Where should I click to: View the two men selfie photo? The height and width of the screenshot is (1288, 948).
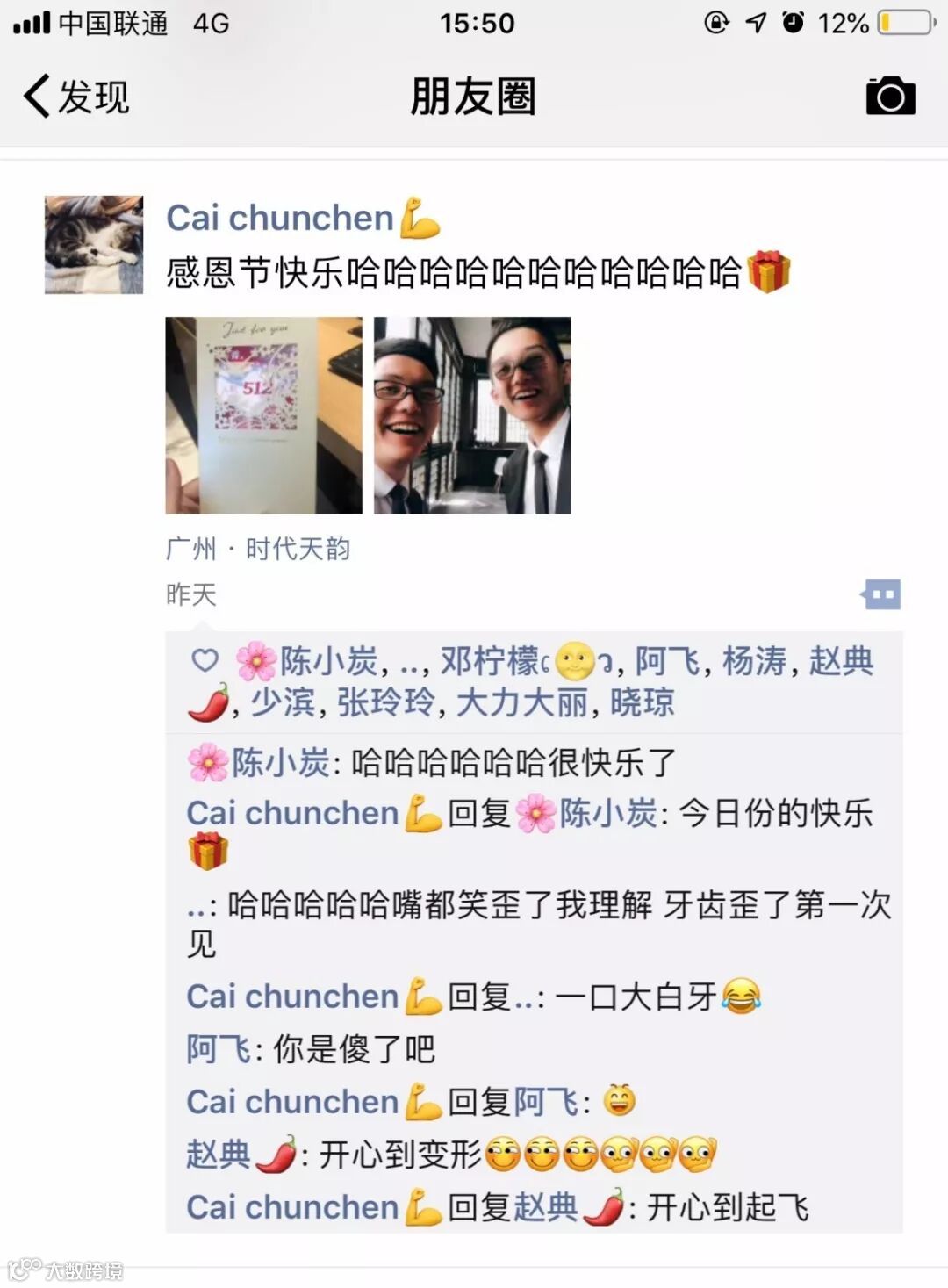pyautogui.click(x=472, y=415)
